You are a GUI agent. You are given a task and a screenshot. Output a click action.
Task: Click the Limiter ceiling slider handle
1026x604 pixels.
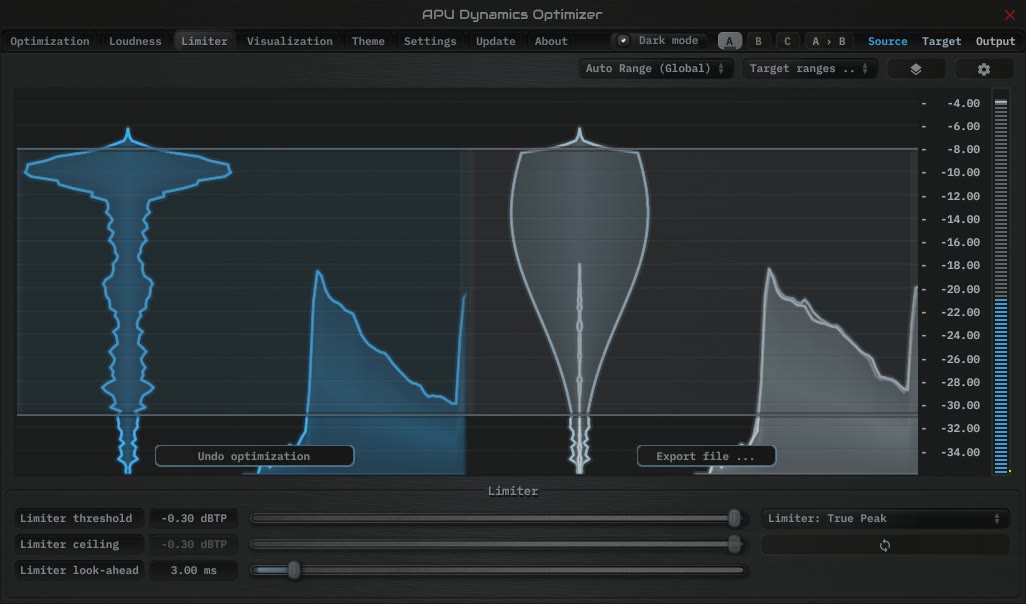pos(734,544)
